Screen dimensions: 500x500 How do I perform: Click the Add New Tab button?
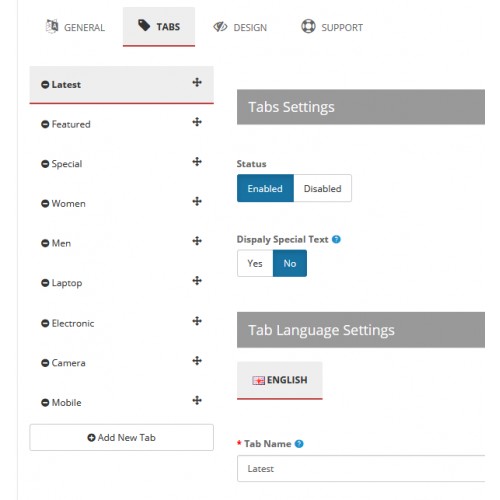tap(122, 437)
